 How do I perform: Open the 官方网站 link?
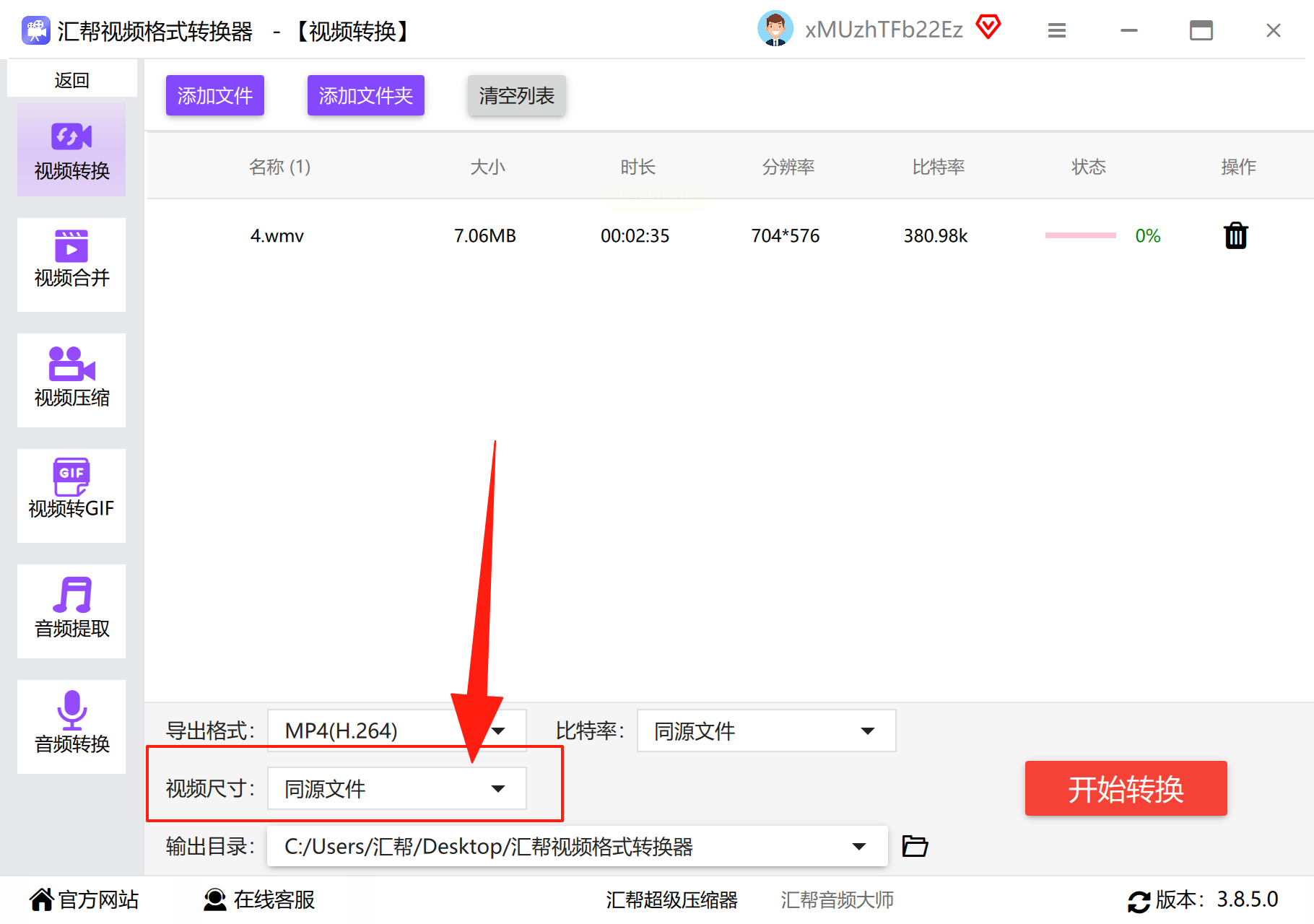coord(84,899)
